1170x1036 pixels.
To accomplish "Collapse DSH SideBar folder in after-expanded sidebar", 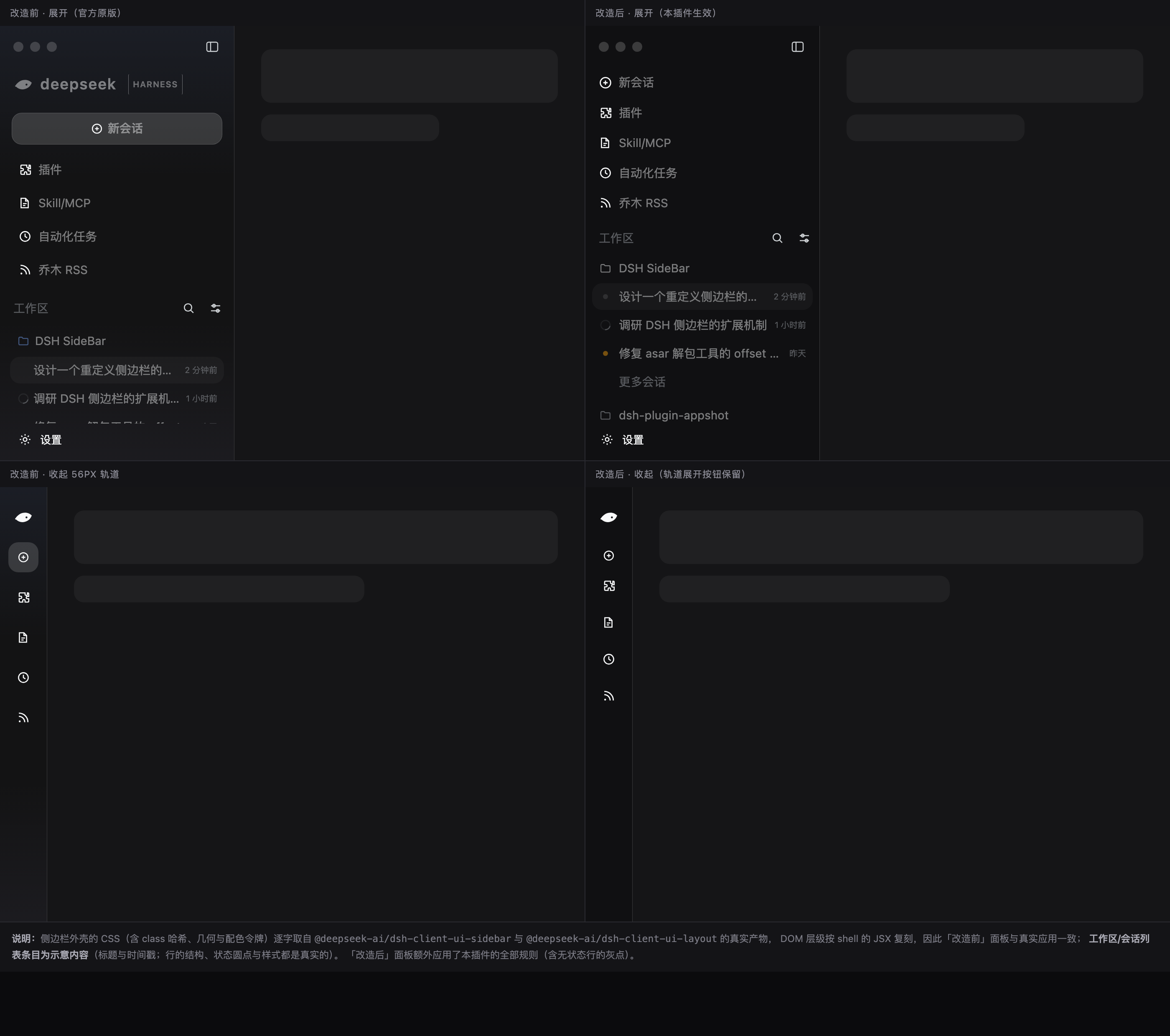I will [x=702, y=269].
